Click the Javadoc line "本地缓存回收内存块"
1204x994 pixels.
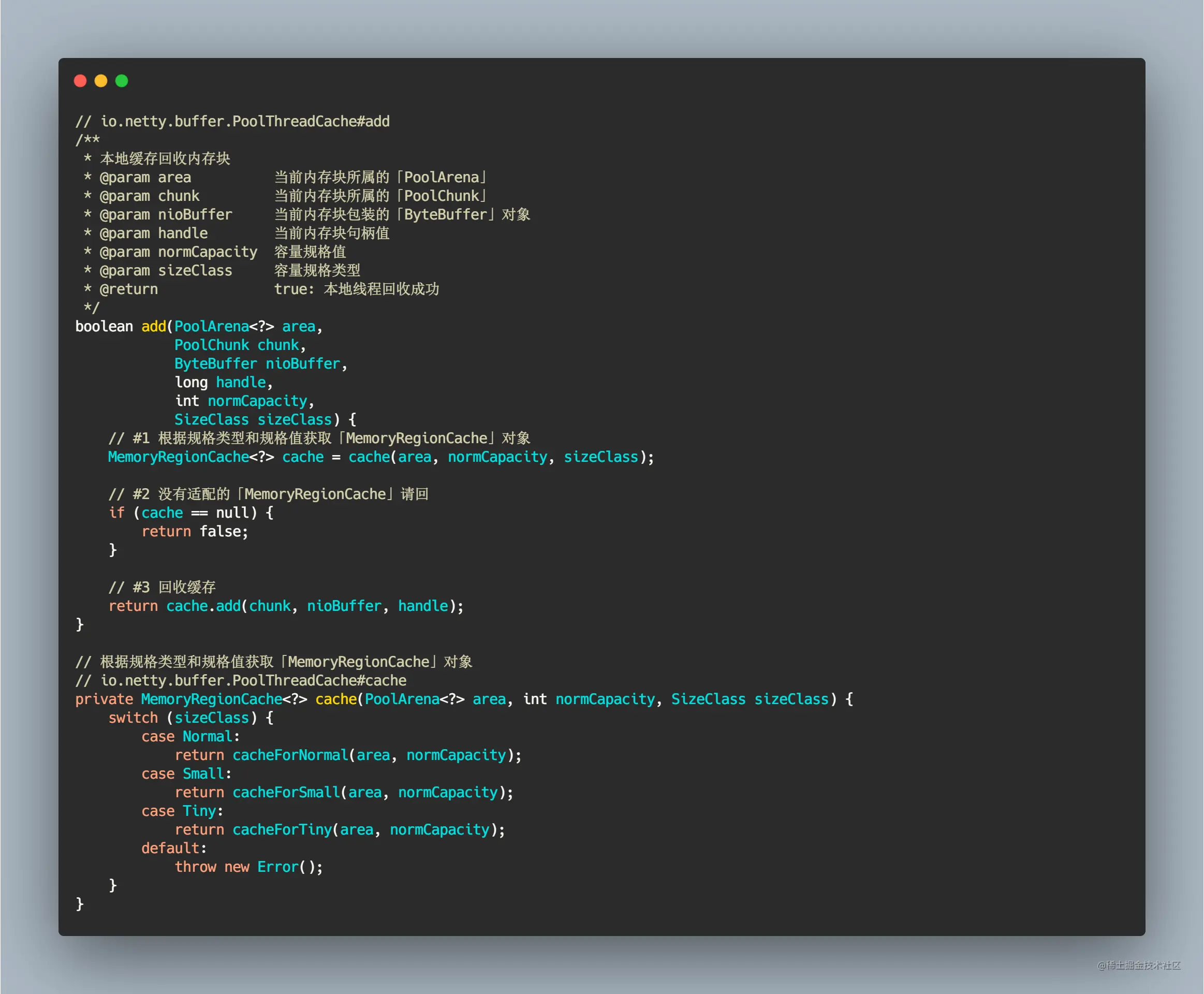tap(166, 158)
